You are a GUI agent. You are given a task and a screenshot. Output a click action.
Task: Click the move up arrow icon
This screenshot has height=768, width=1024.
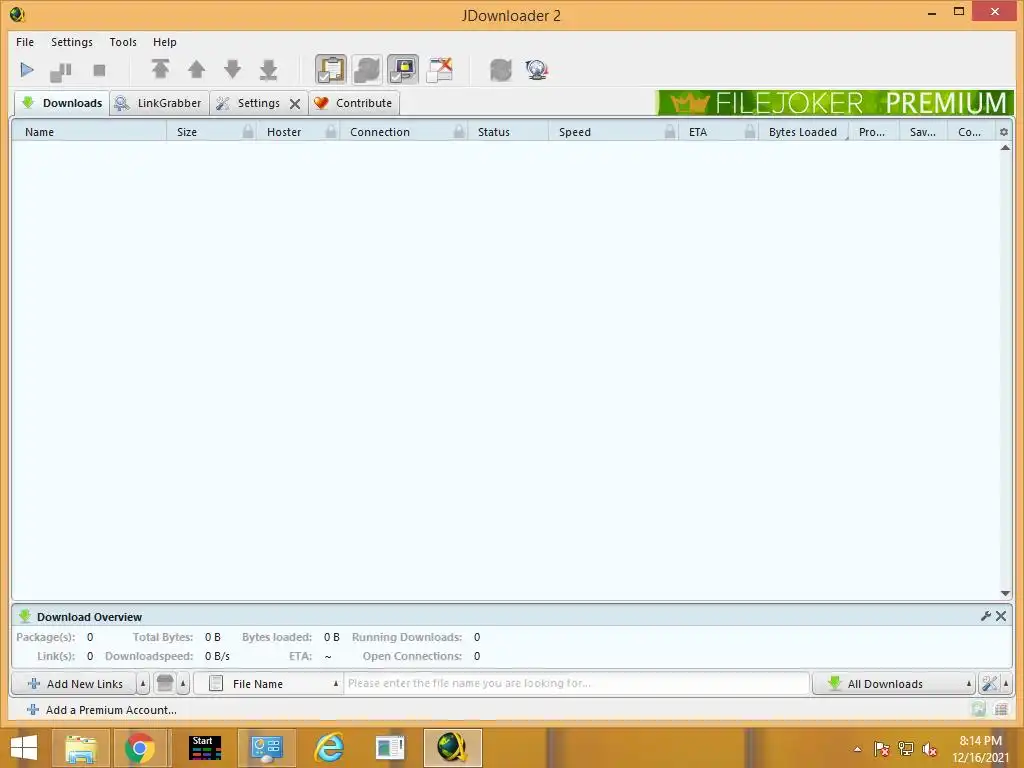[197, 69]
